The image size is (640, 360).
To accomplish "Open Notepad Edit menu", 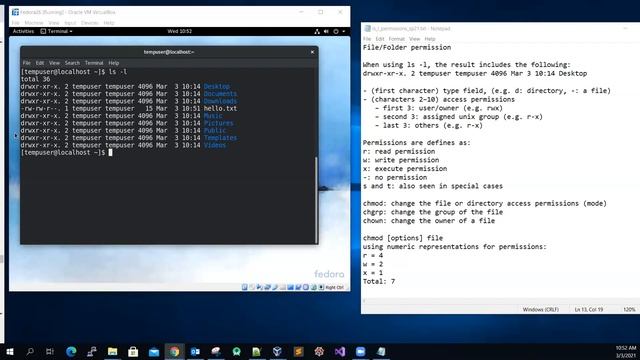I will click(380, 39).
